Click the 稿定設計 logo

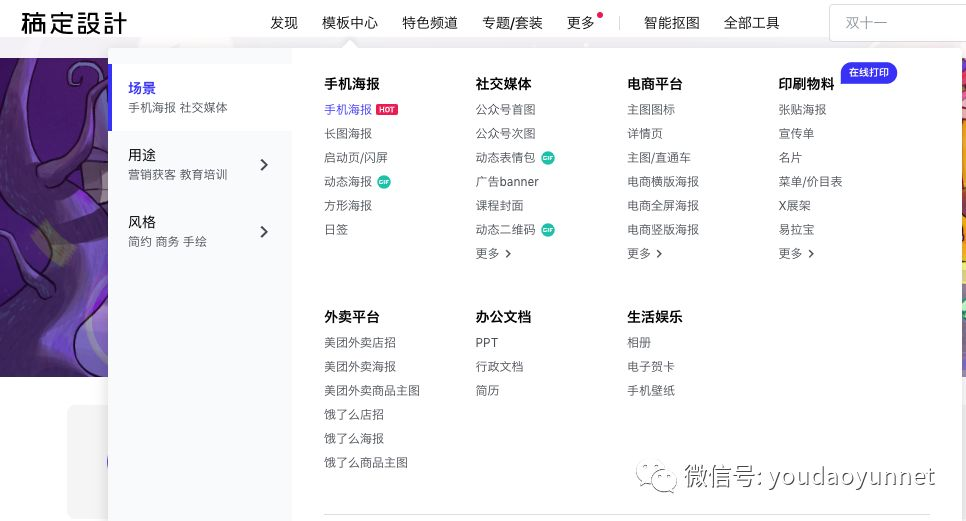click(x=74, y=23)
